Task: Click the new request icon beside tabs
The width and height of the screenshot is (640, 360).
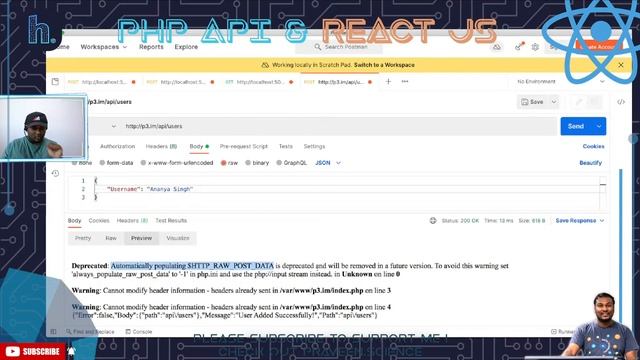Action: pyautogui.click(x=55, y=82)
